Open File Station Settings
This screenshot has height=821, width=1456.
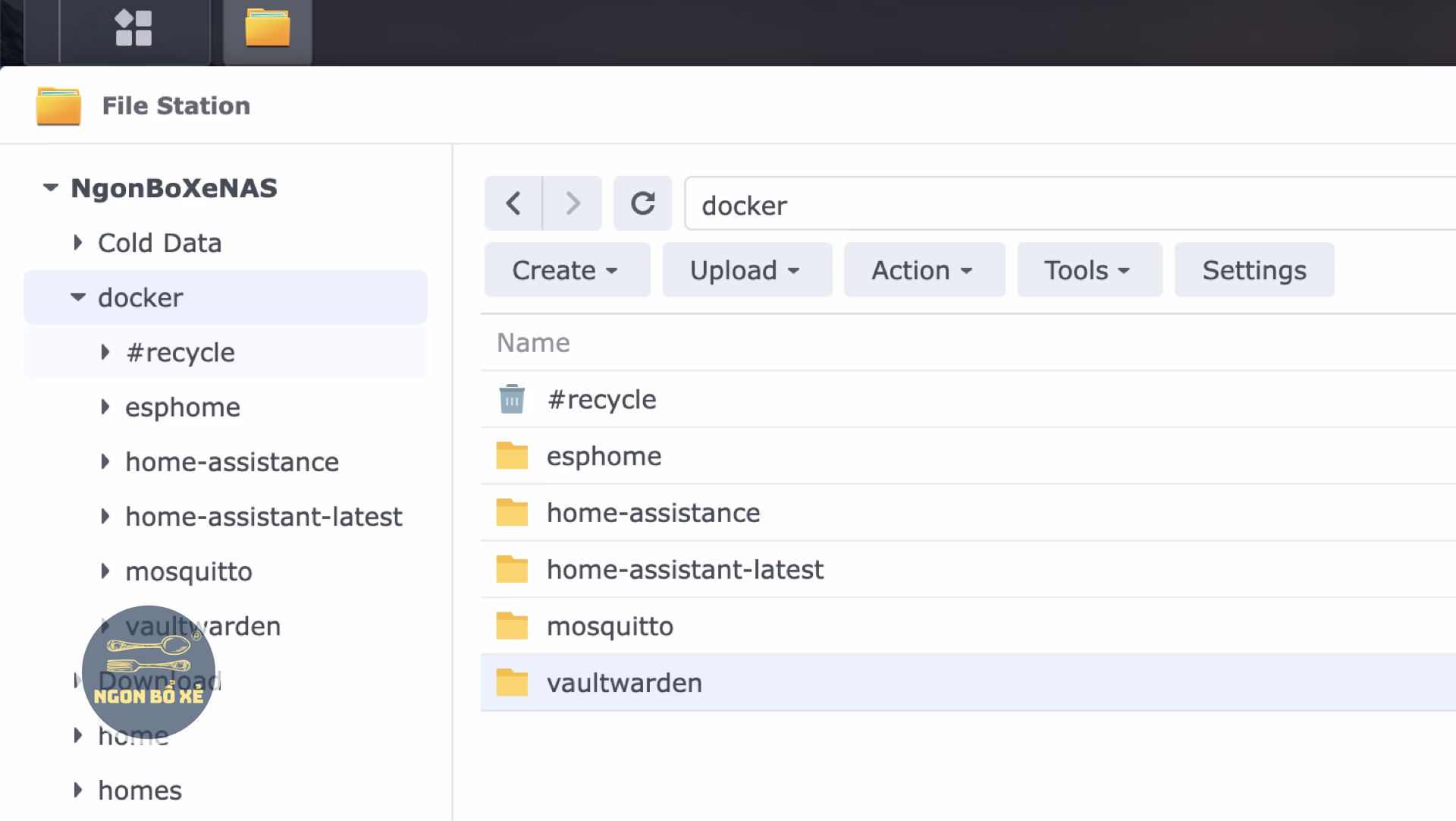tap(1254, 270)
